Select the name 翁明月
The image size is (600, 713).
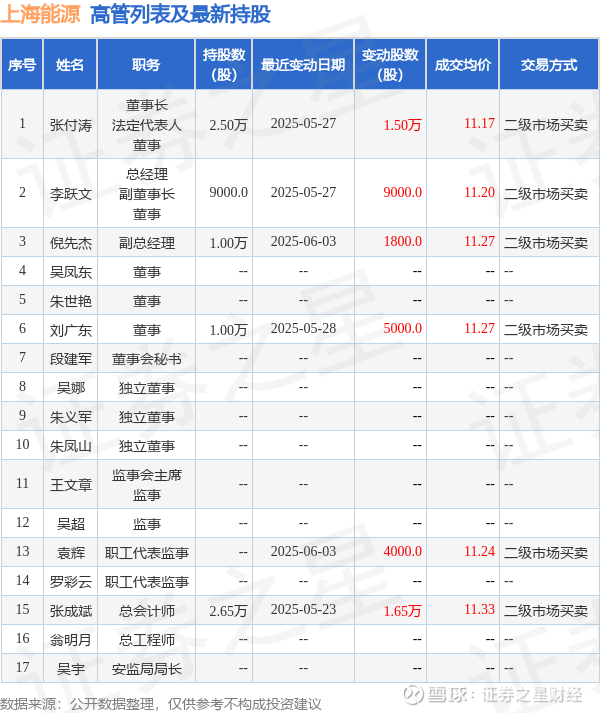pyautogui.click(x=71, y=640)
